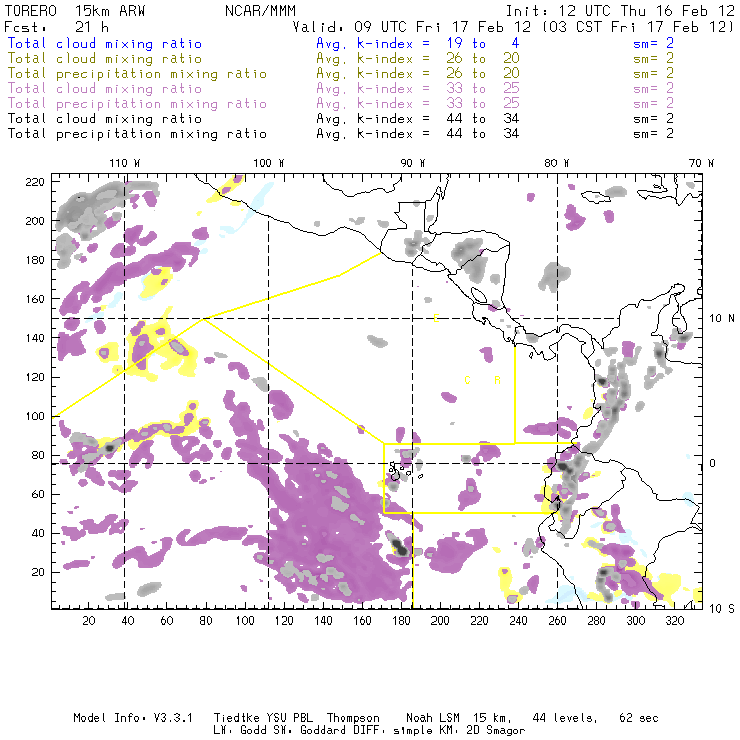
Task: Click the "180" tick label on vertical axis
Action: click(34, 260)
